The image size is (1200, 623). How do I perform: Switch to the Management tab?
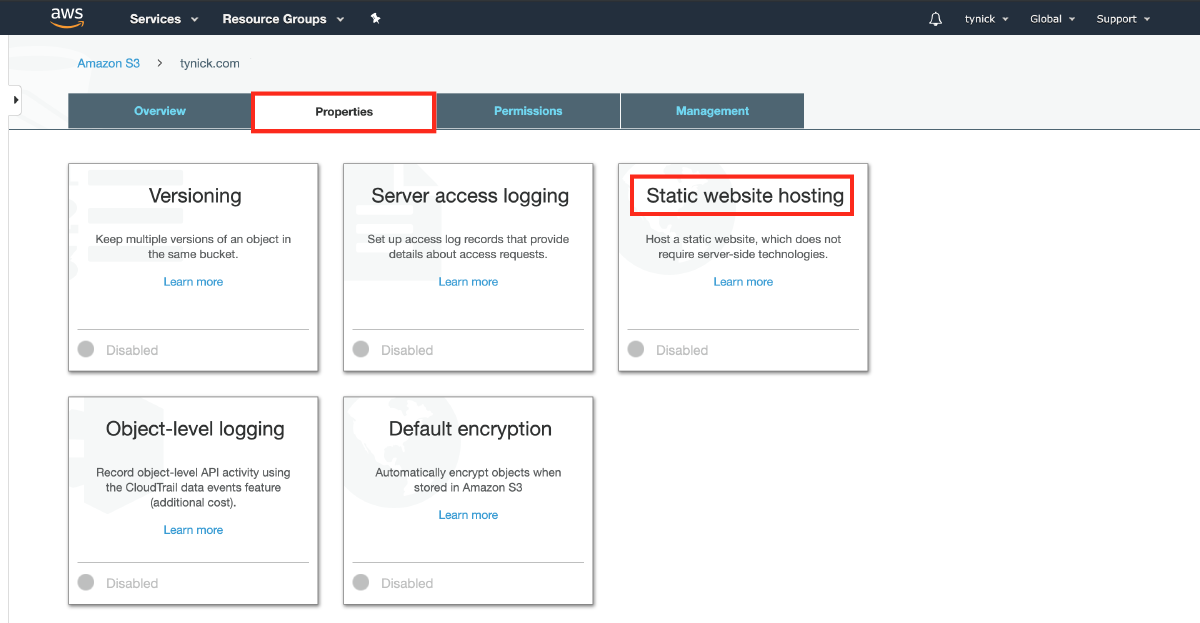pos(712,111)
